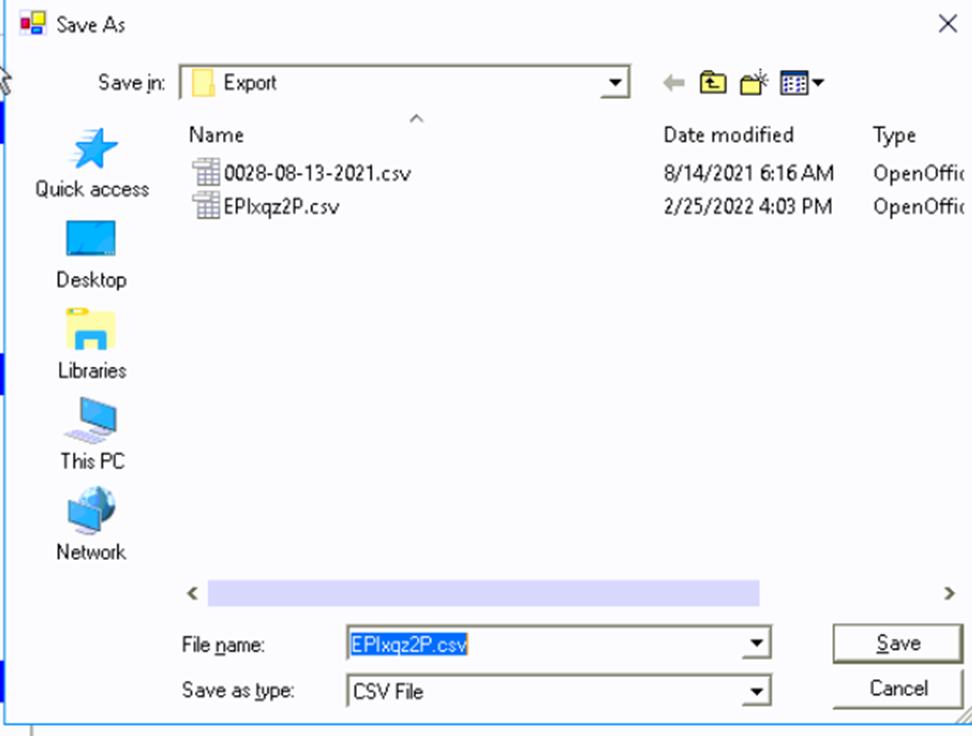Click the Save As window app icon
Image resolution: width=972 pixels, height=736 pixels.
(32, 24)
